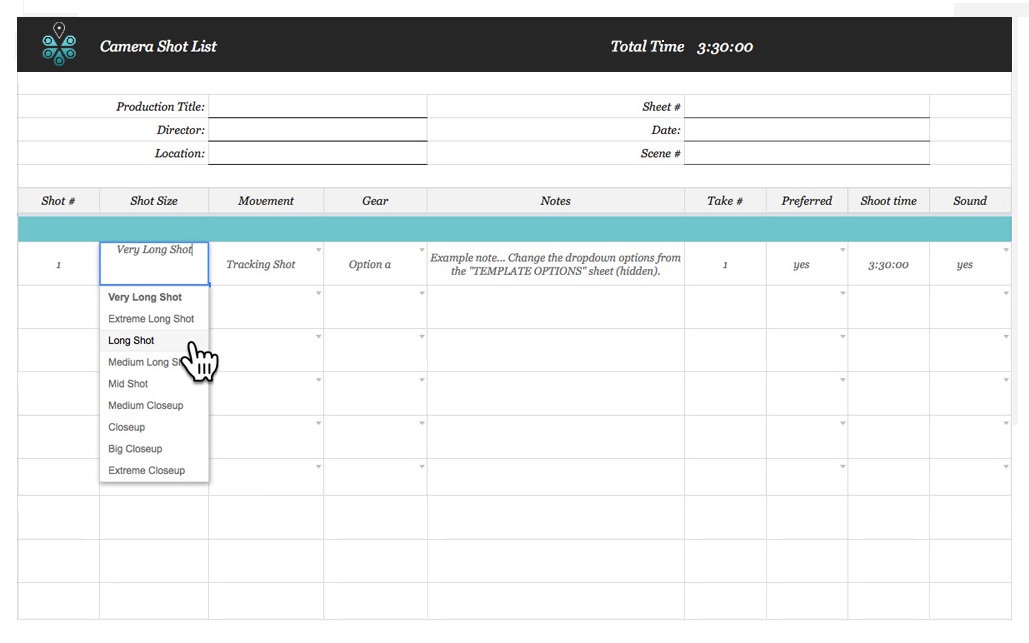Select Mid Shot from the list
Image resolution: width=1029 pixels, height=643 pixels.
[128, 384]
